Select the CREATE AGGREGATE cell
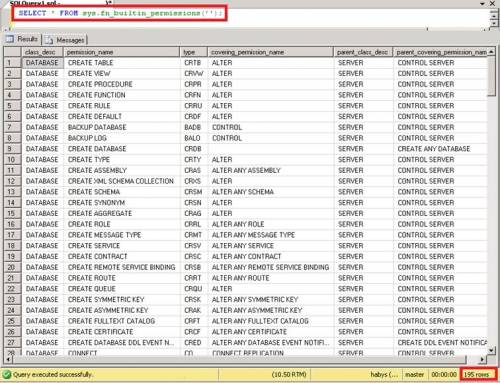 point(122,213)
